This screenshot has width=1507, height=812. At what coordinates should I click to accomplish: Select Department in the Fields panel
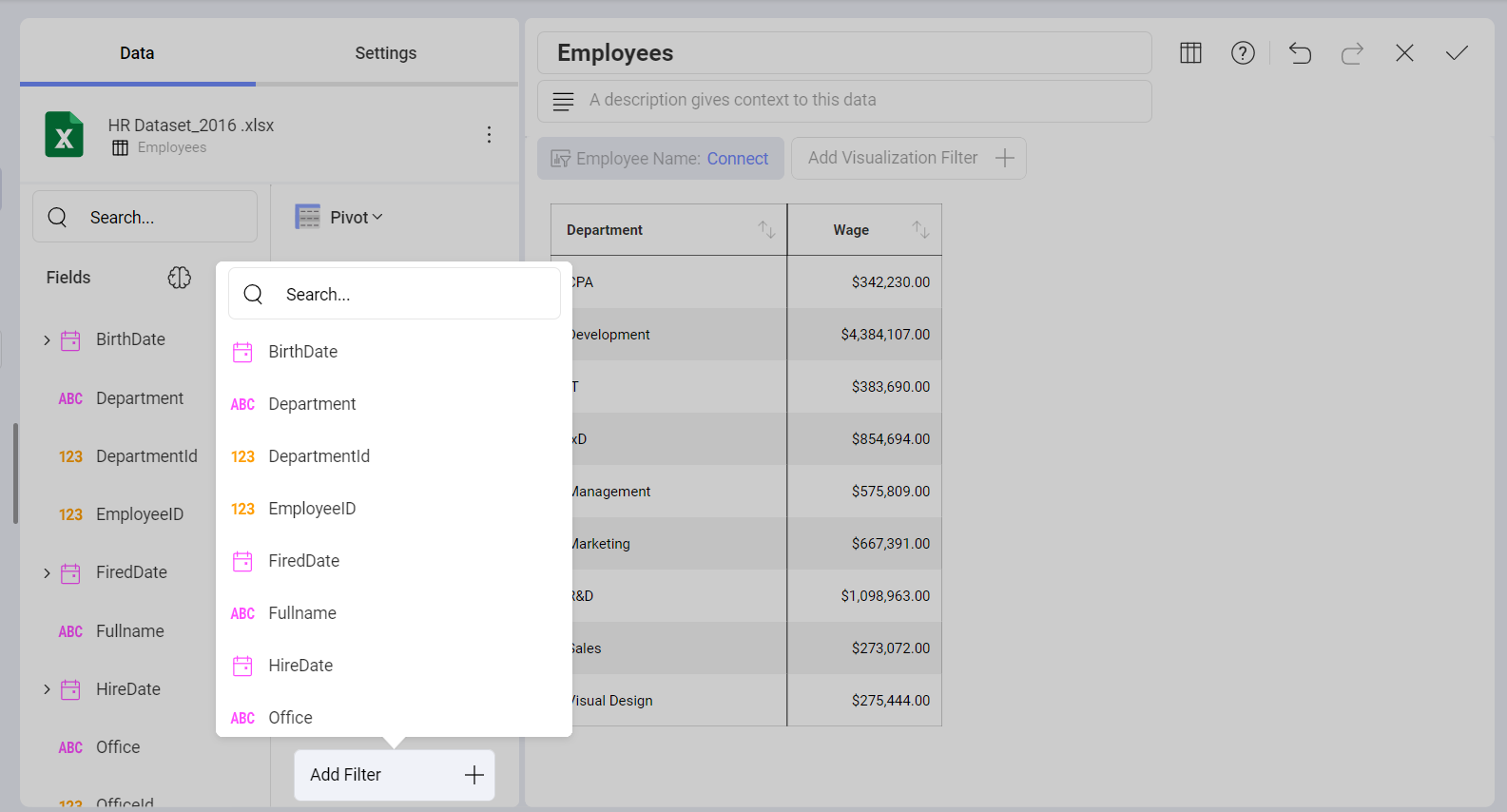(140, 398)
